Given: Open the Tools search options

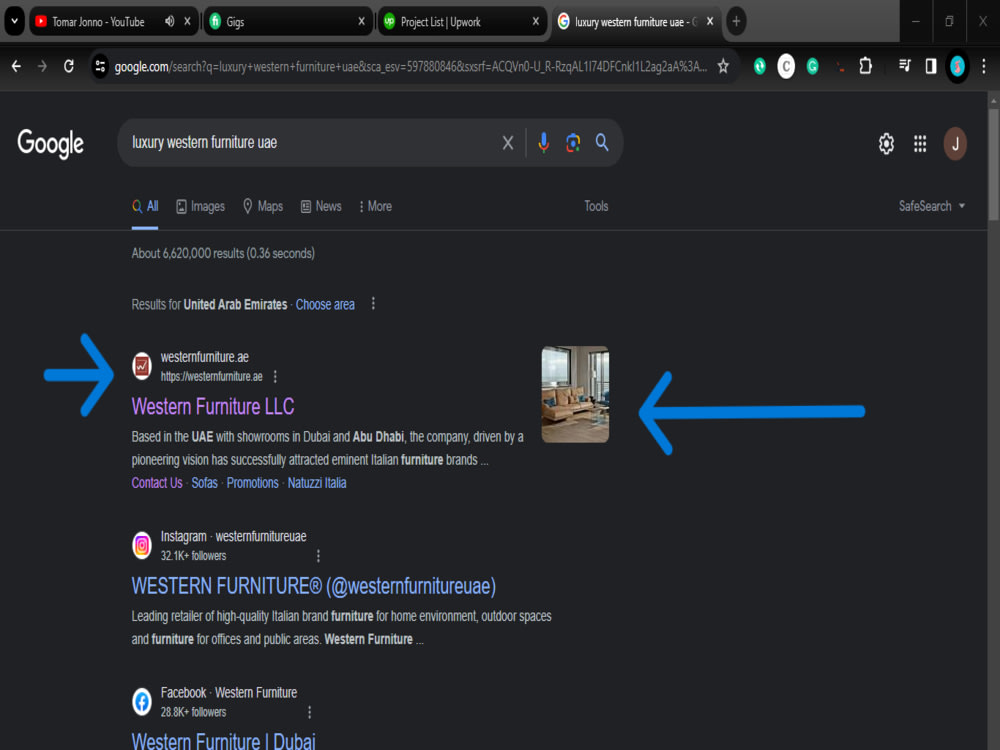Looking at the screenshot, I should [x=596, y=206].
